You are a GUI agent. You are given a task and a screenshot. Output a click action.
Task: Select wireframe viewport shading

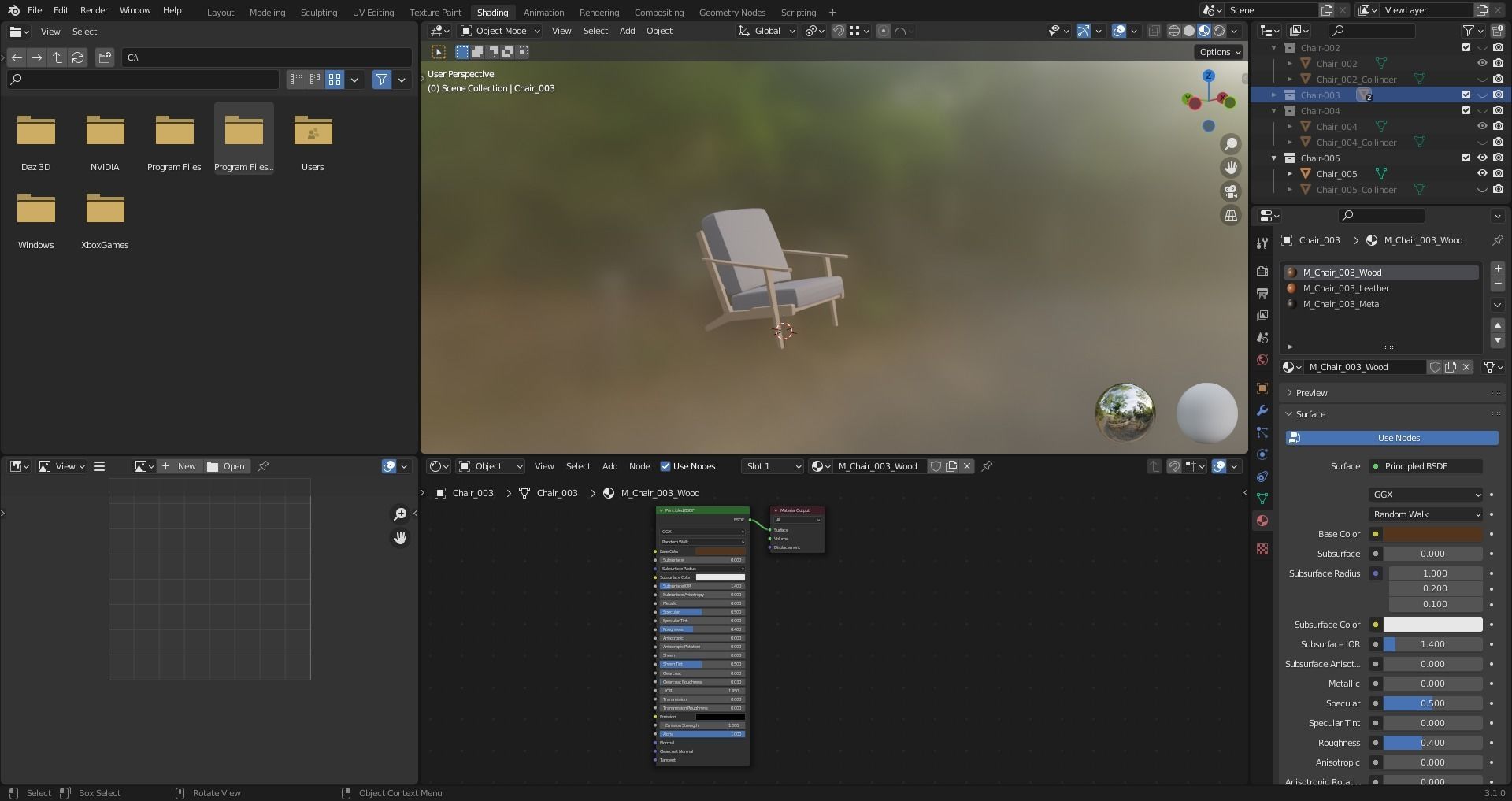(x=1173, y=31)
